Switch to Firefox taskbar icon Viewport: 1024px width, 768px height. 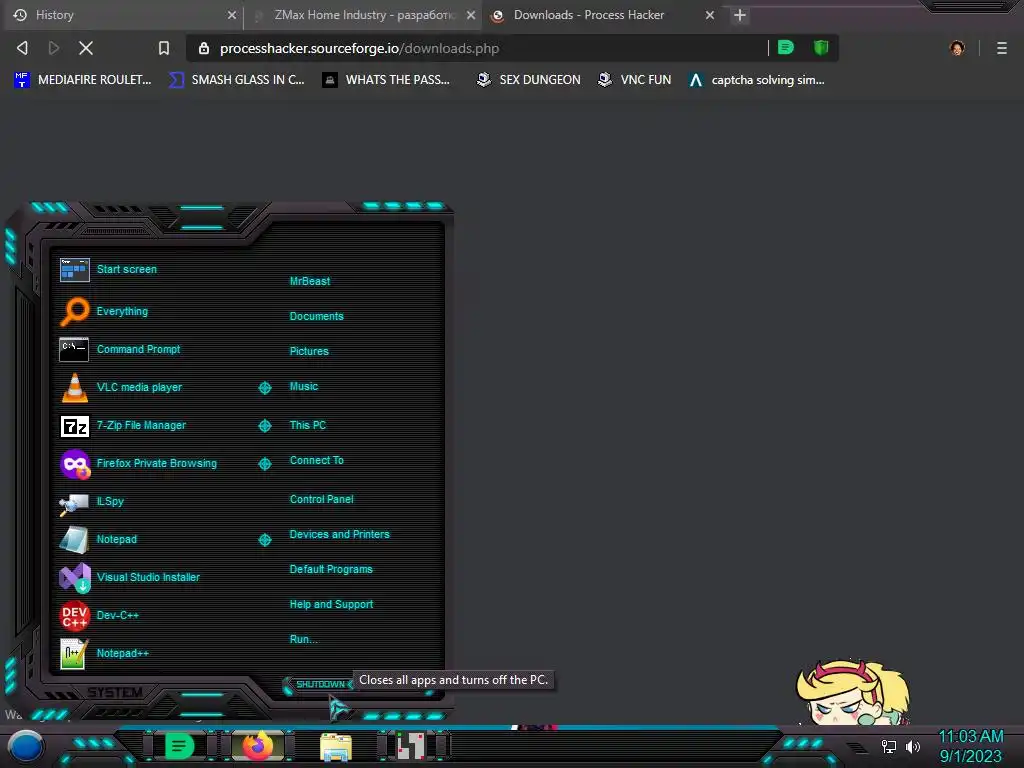[x=258, y=746]
